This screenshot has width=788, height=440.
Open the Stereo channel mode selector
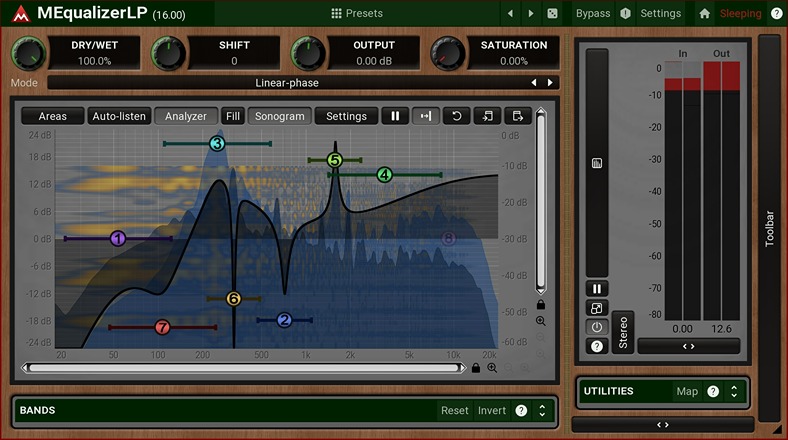(623, 332)
